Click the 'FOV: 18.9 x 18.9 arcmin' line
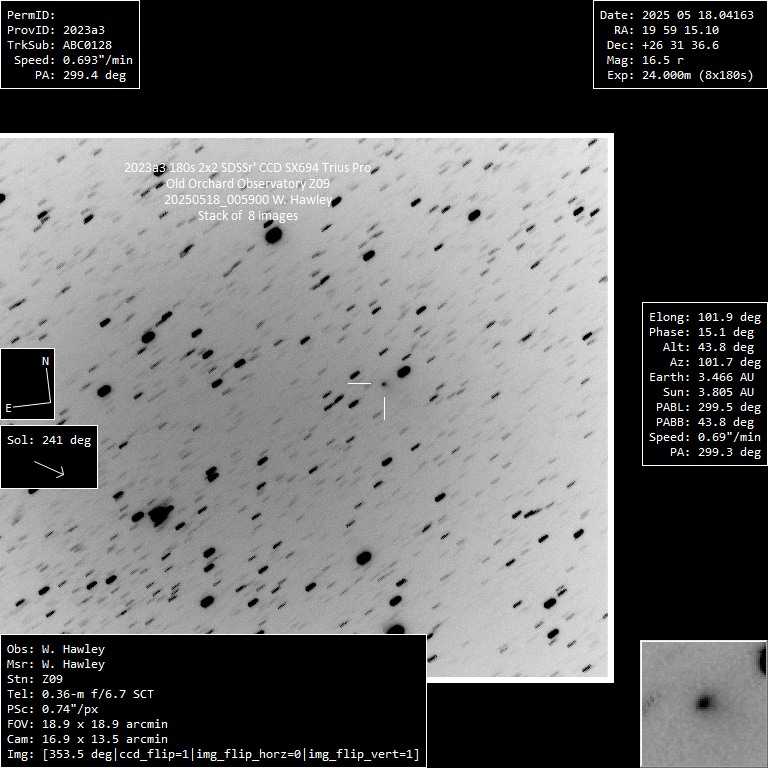Screen dimensions: 768x768 tap(87, 724)
